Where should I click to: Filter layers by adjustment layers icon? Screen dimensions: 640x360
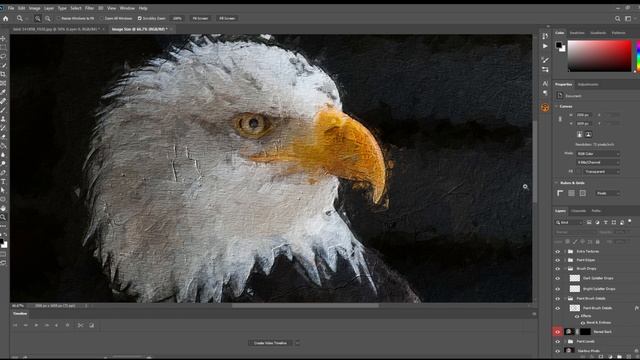pyautogui.click(x=597, y=222)
